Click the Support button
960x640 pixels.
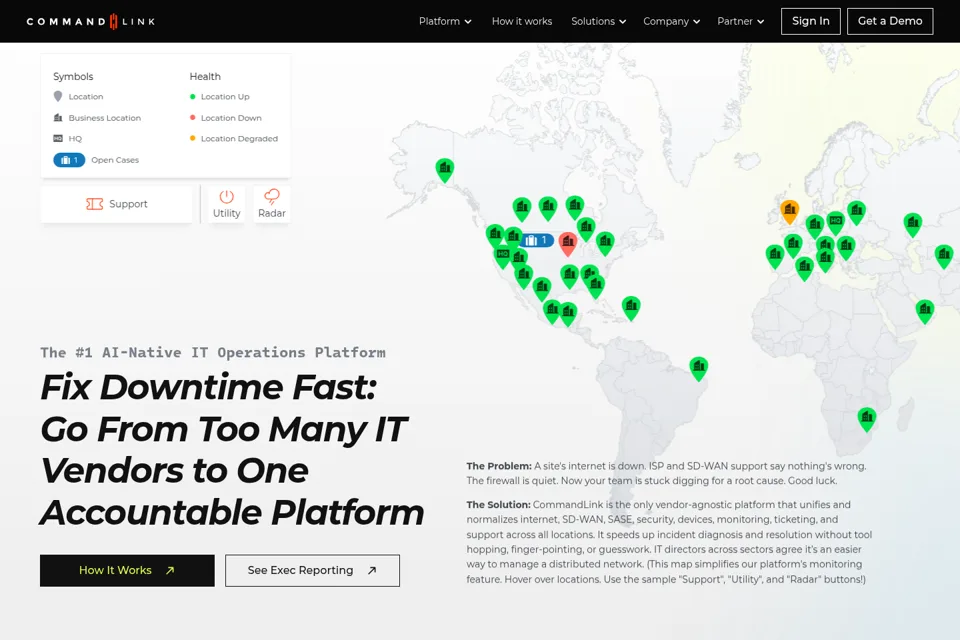[116, 204]
